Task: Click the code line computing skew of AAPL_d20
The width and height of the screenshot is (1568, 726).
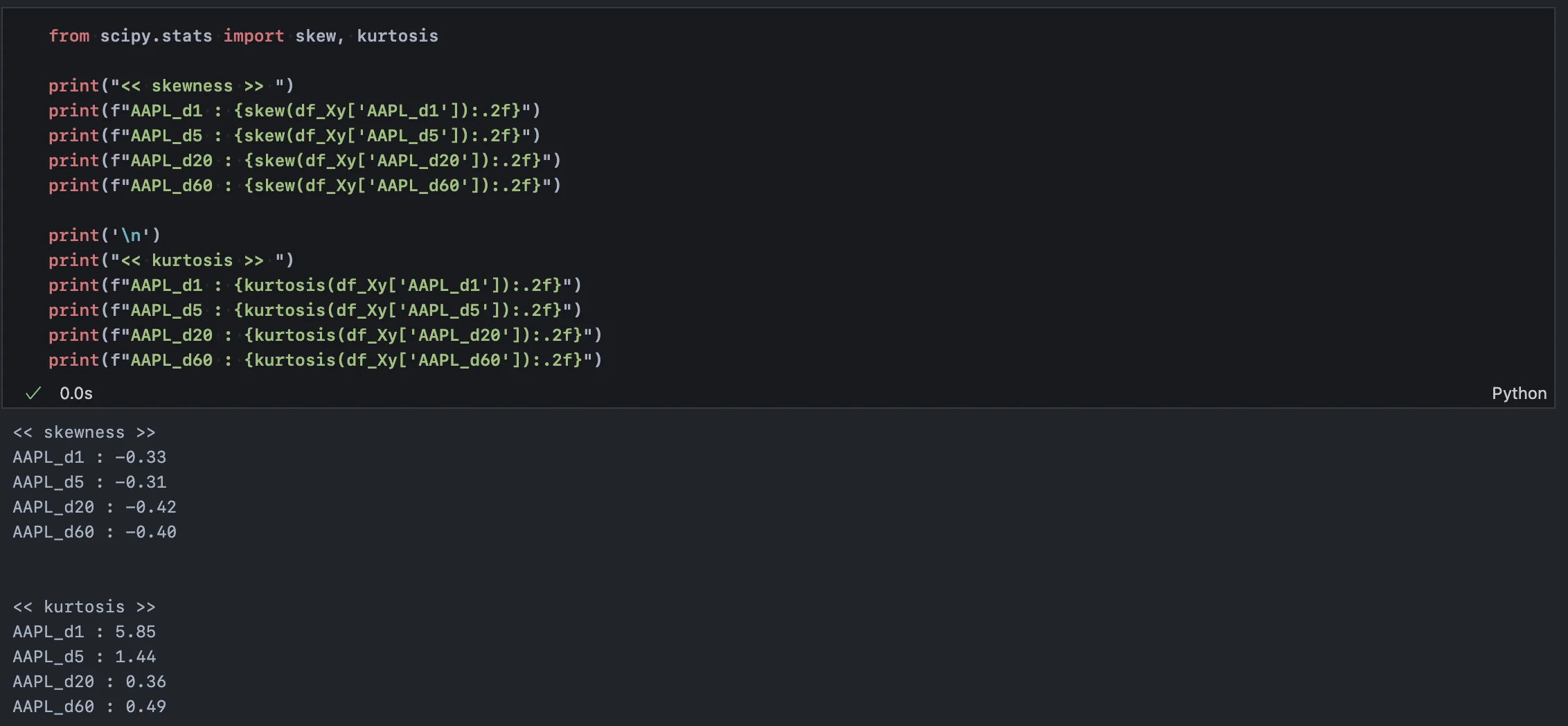Action: pos(304,161)
